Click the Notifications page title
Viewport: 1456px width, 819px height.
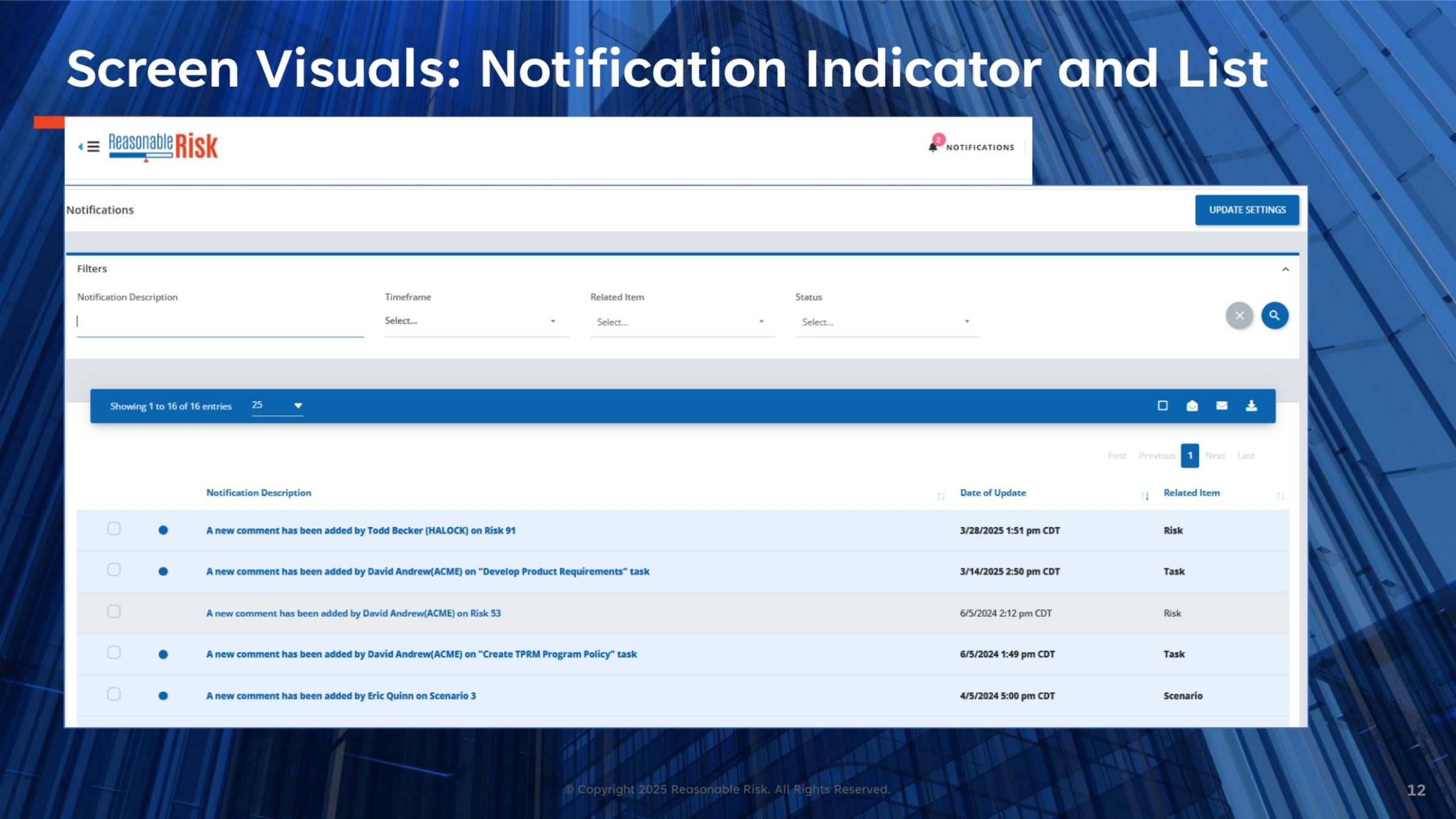coord(100,210)
